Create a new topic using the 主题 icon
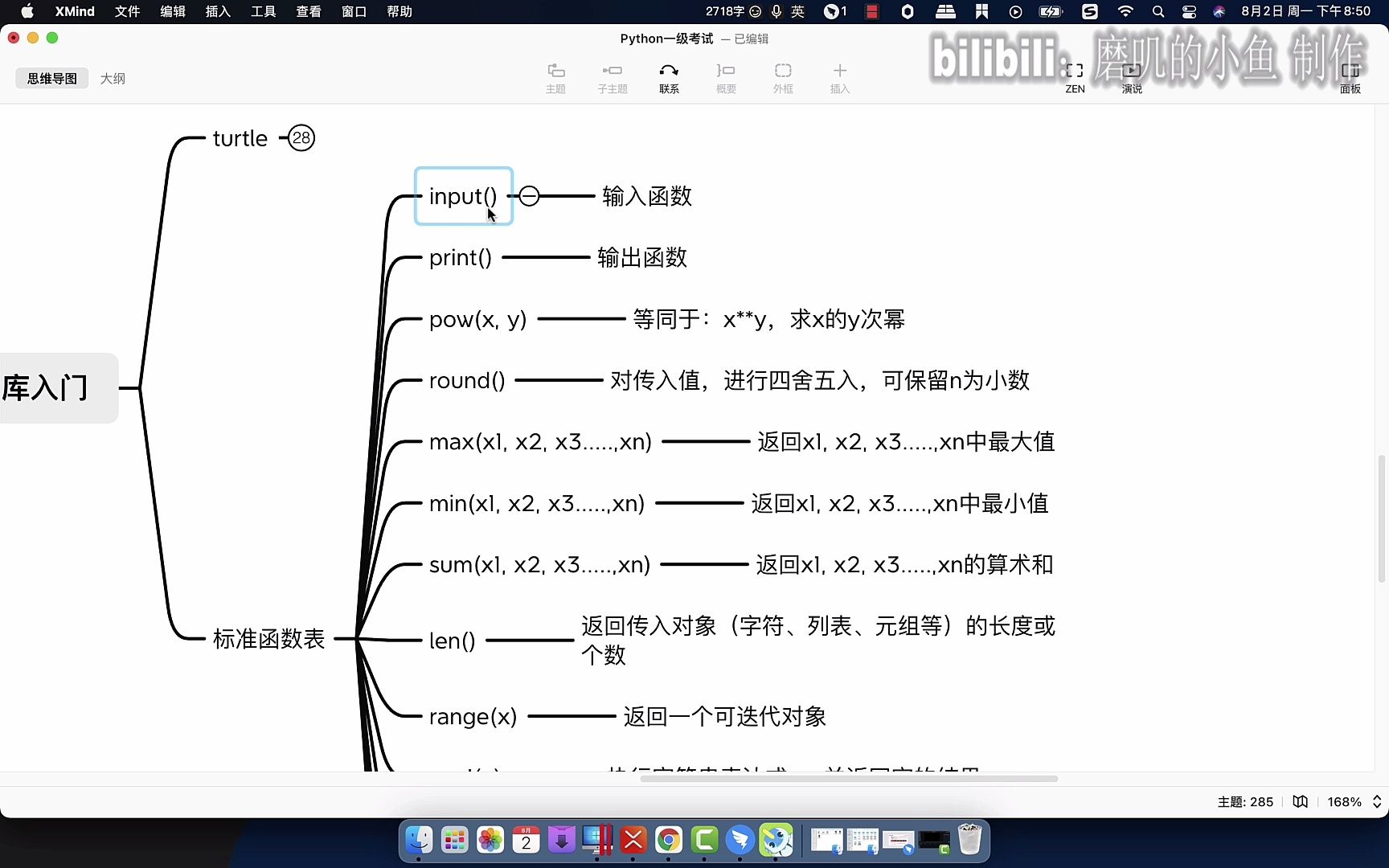1389x868 pixels. tap(555, 76)
